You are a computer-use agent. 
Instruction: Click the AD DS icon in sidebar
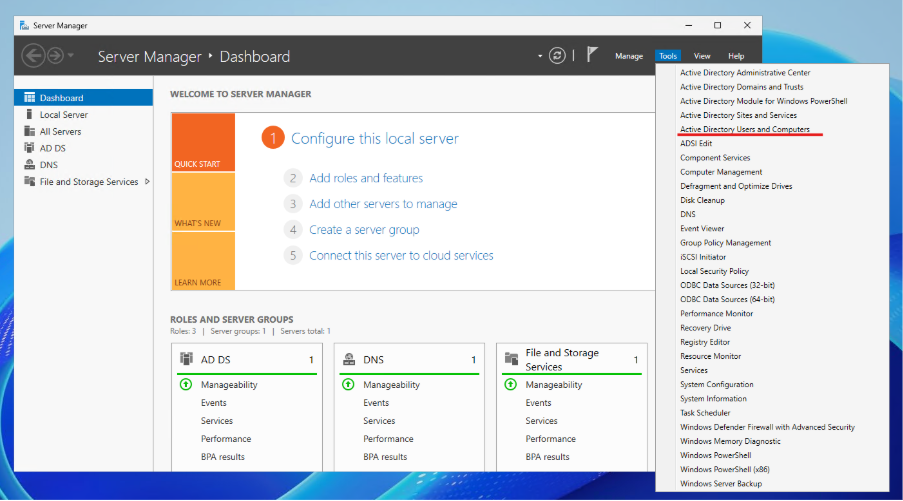tap(30, 148)
